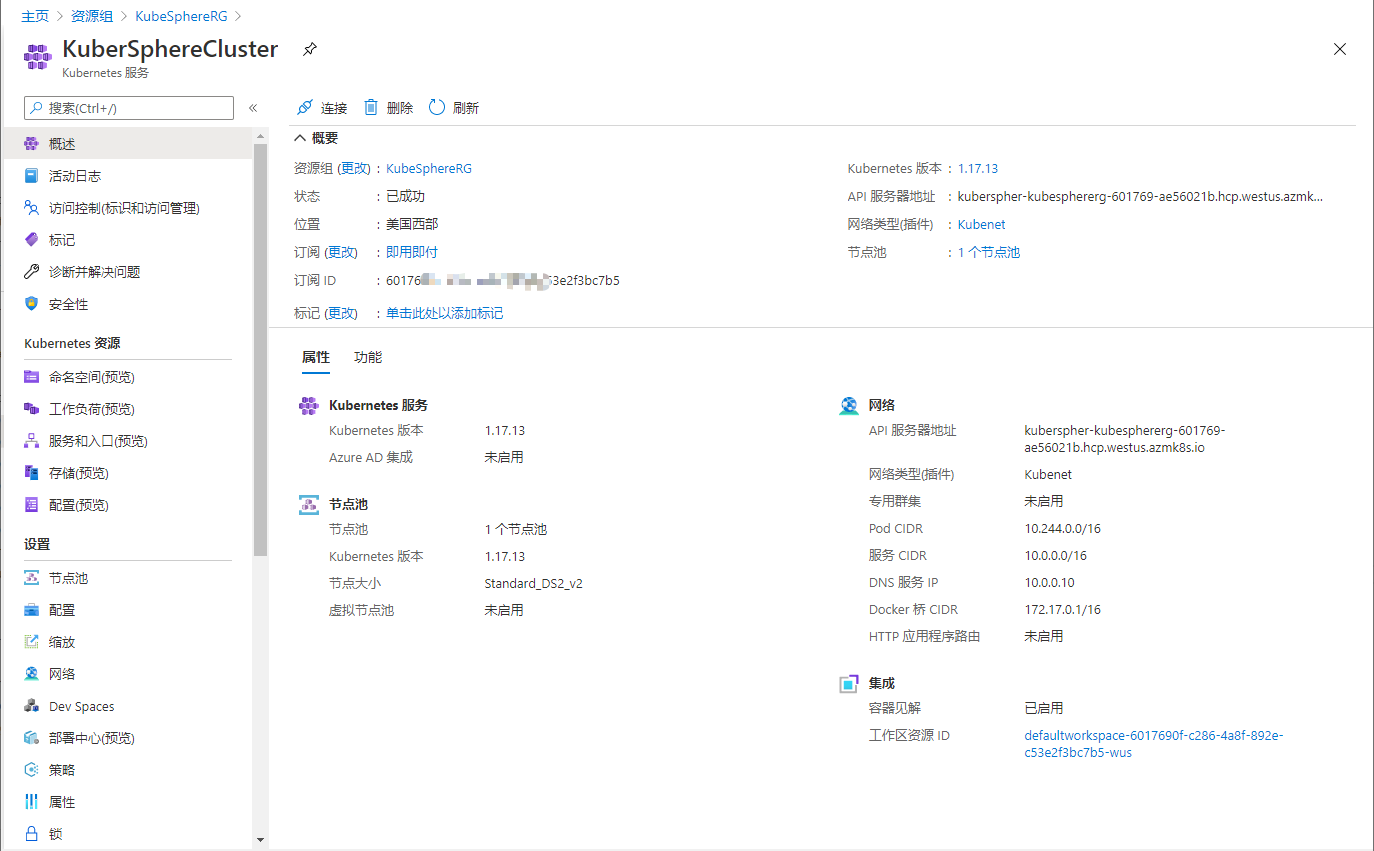
Task: Click the 集成 section heading
Action: click(x=882, y=683)
